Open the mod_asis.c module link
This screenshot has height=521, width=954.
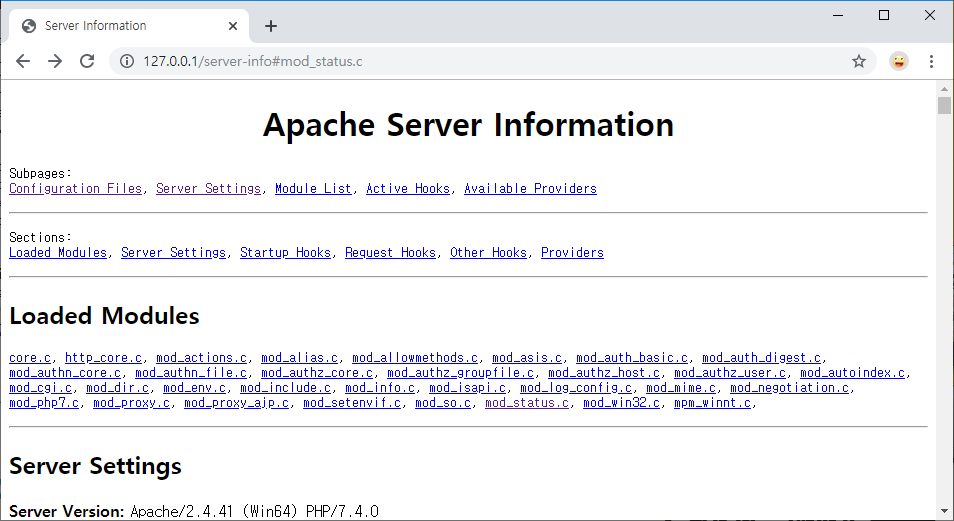point(527,358)
